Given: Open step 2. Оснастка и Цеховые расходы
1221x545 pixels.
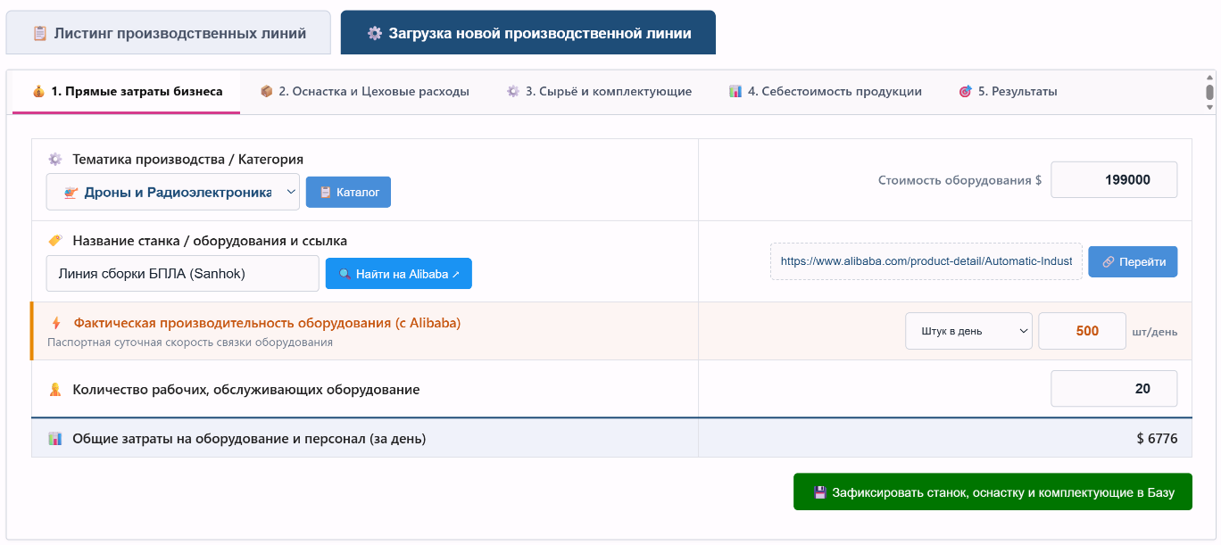Looking at the screenshot, I should [x=364, y=91].
